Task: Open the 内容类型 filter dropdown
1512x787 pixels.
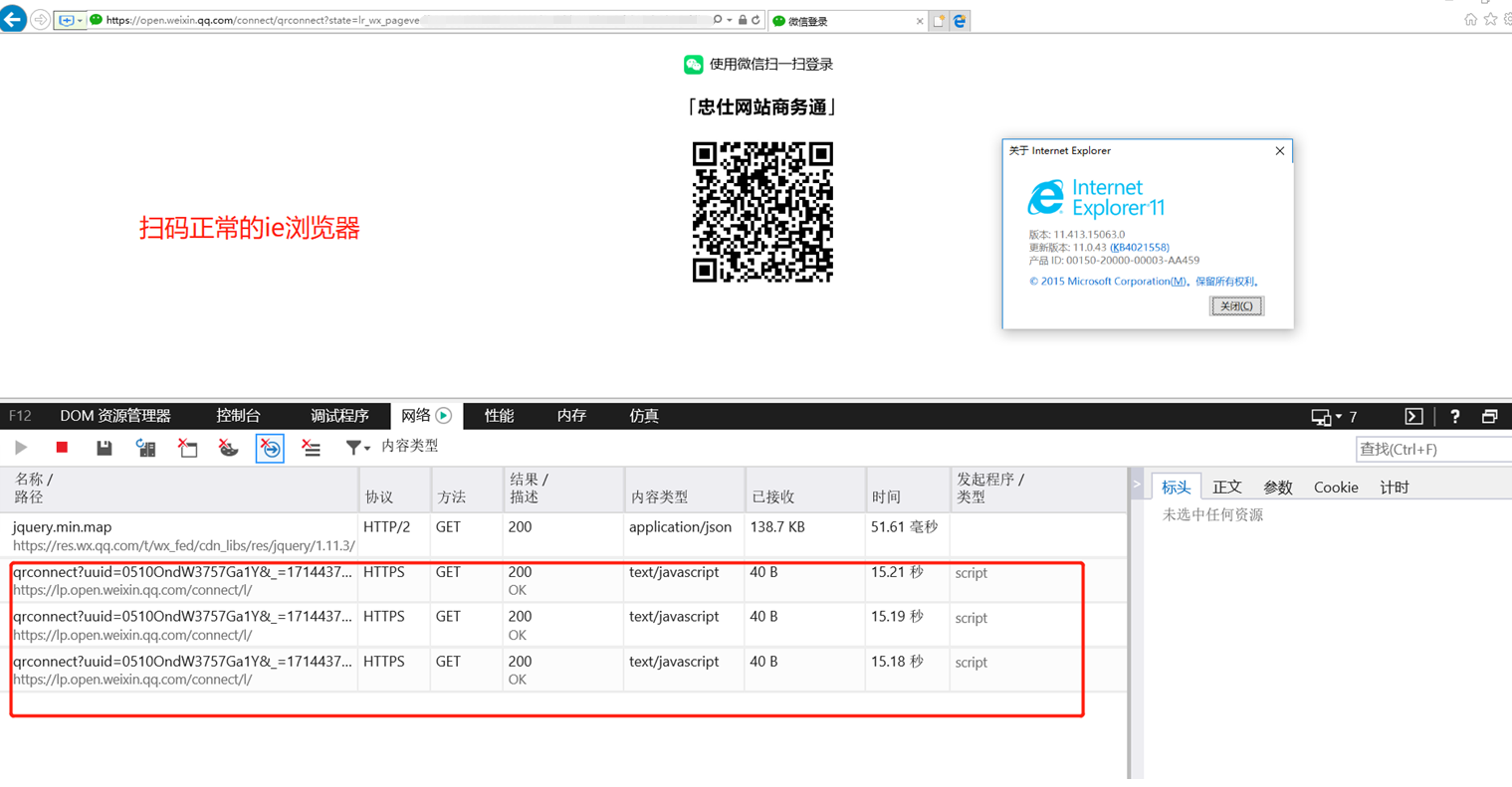Action: point(392,447)
